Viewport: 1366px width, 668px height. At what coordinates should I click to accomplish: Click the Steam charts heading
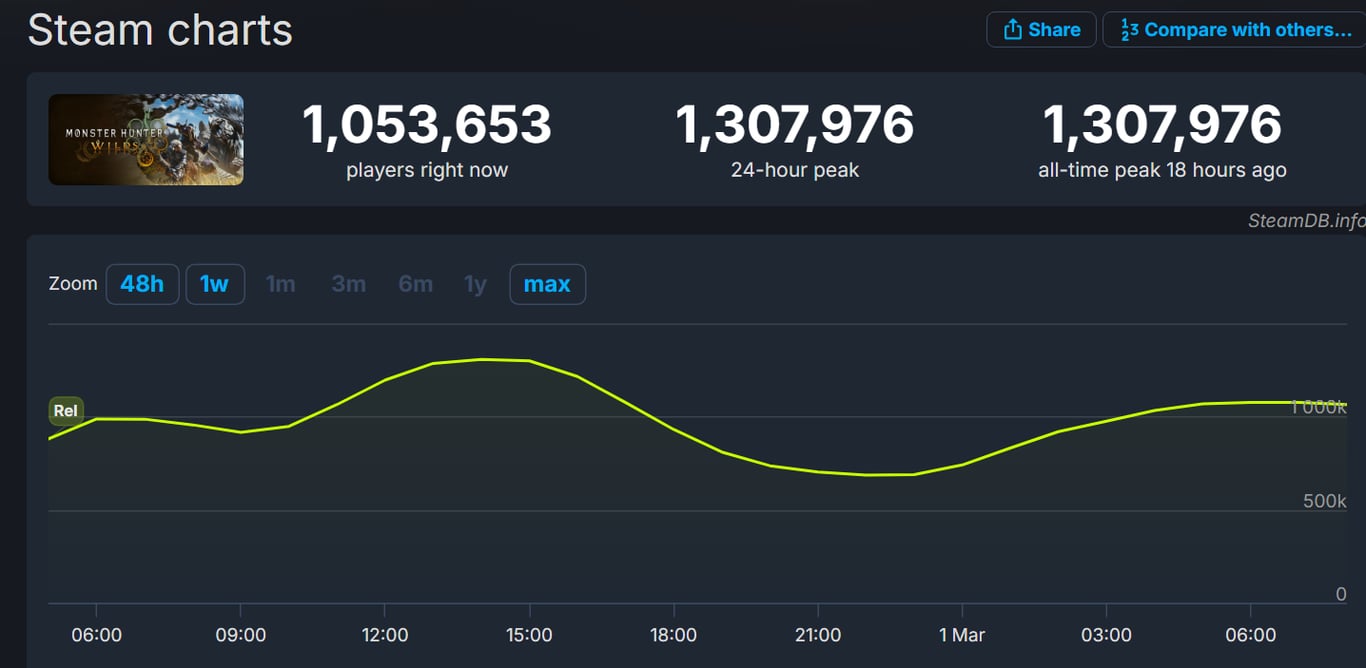tap(160, 30)
